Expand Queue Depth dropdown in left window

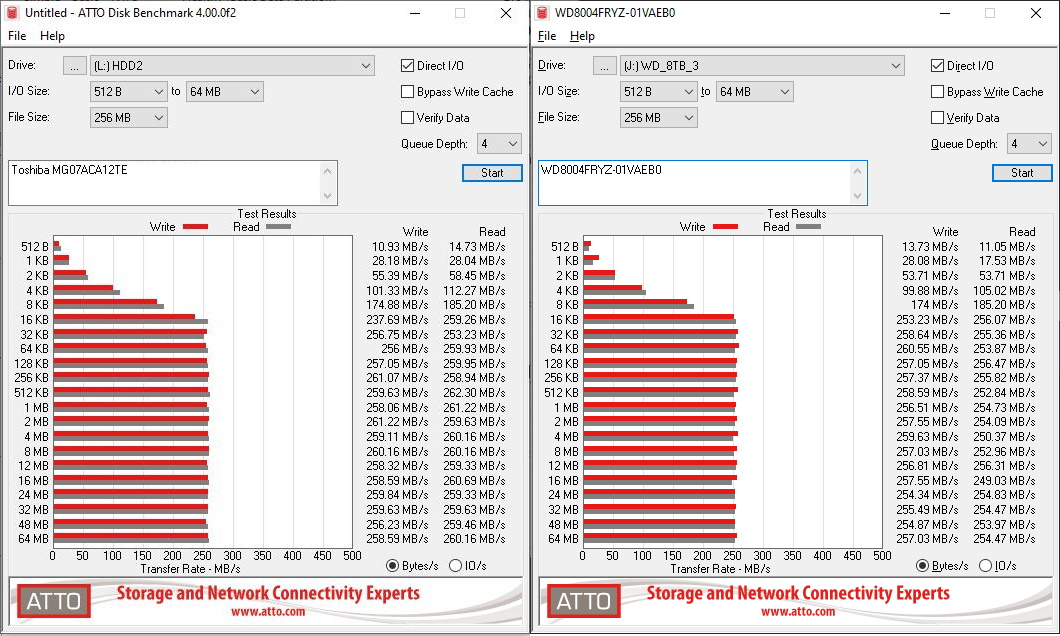coord(499,144)
